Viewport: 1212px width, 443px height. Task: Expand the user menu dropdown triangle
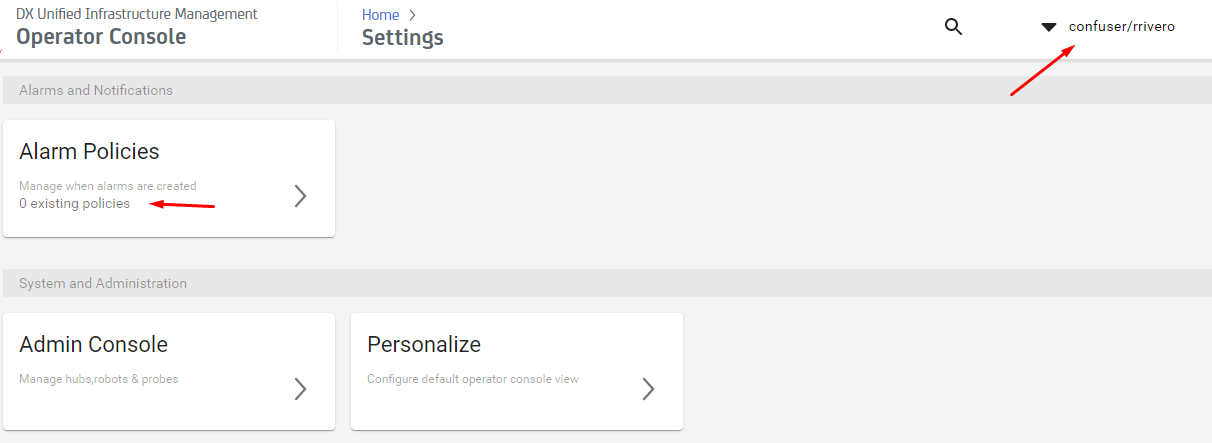coord(1049,27)
